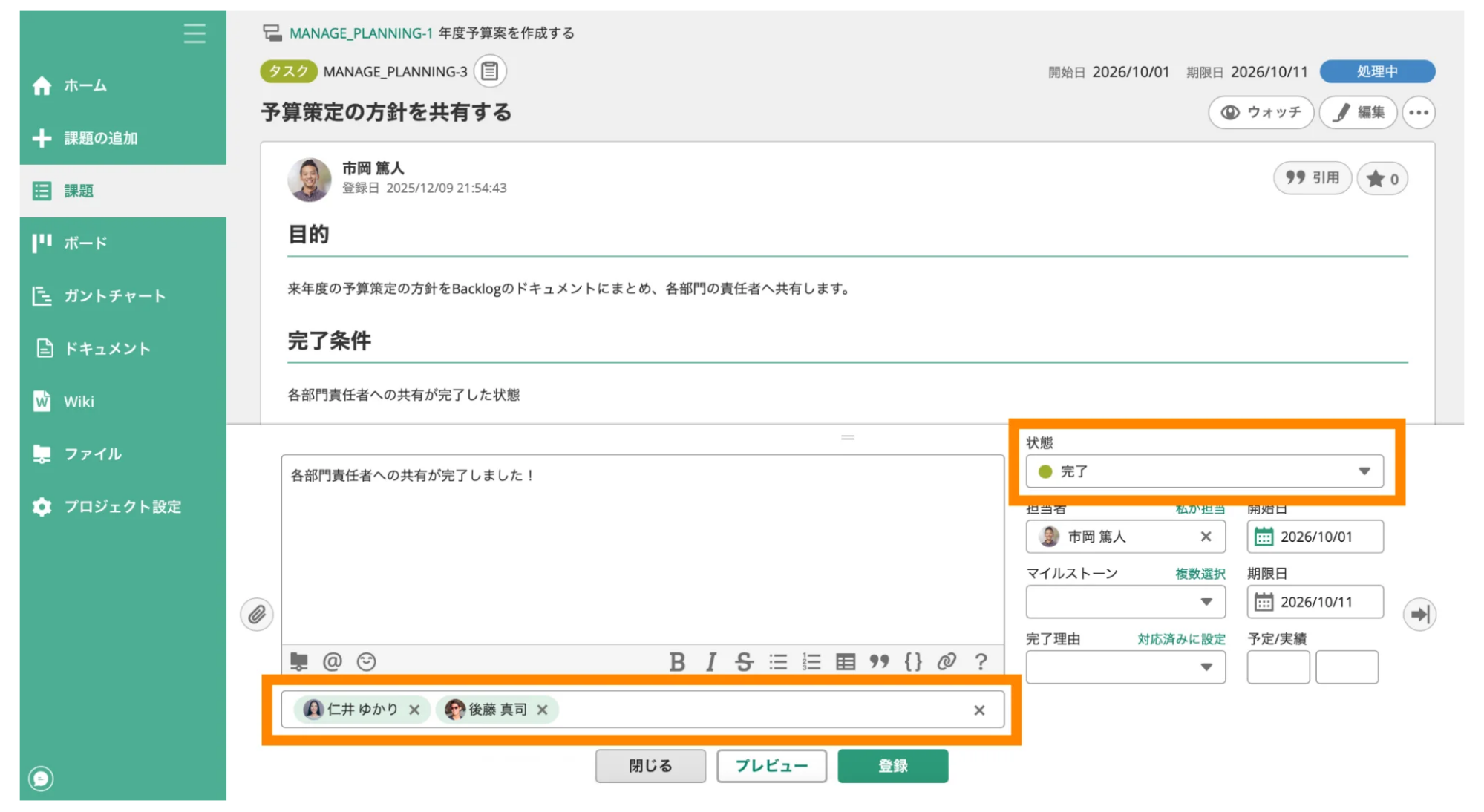The image size is (1484, 812).
Task: Collapse the sidebar with the hamburger icon
Action: pos(195,33)
